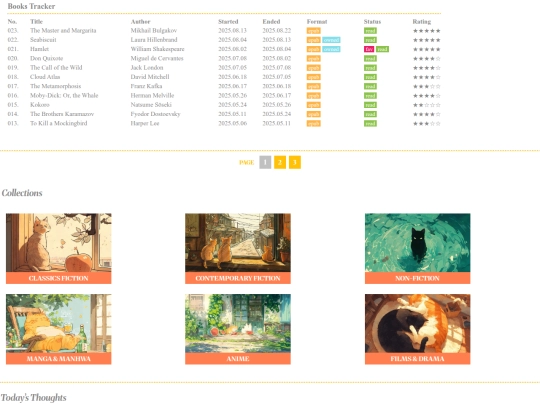The image size is (540, 405).
Task: Click the ended date 2025.08.22
Action: 277,31
